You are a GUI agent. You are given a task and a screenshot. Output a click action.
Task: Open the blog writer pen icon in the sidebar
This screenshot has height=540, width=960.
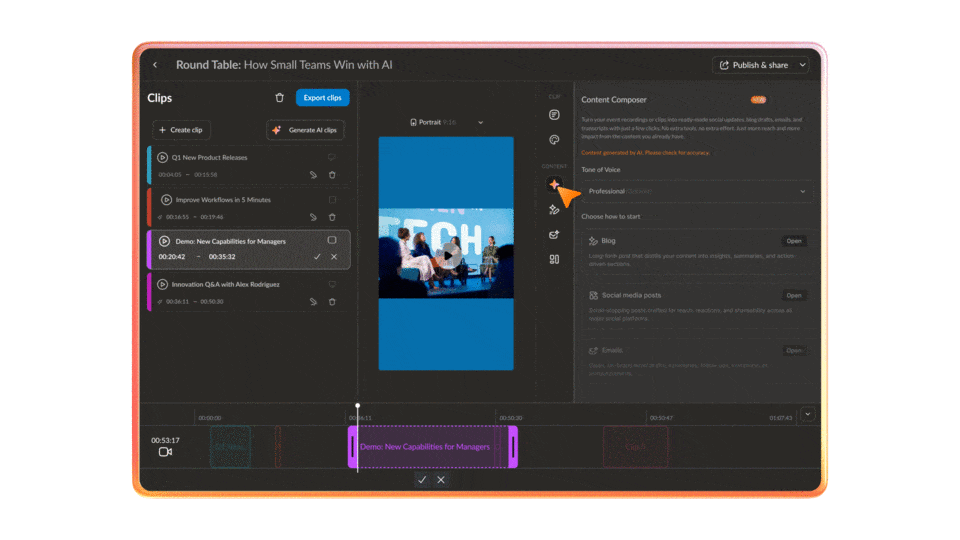554,210
